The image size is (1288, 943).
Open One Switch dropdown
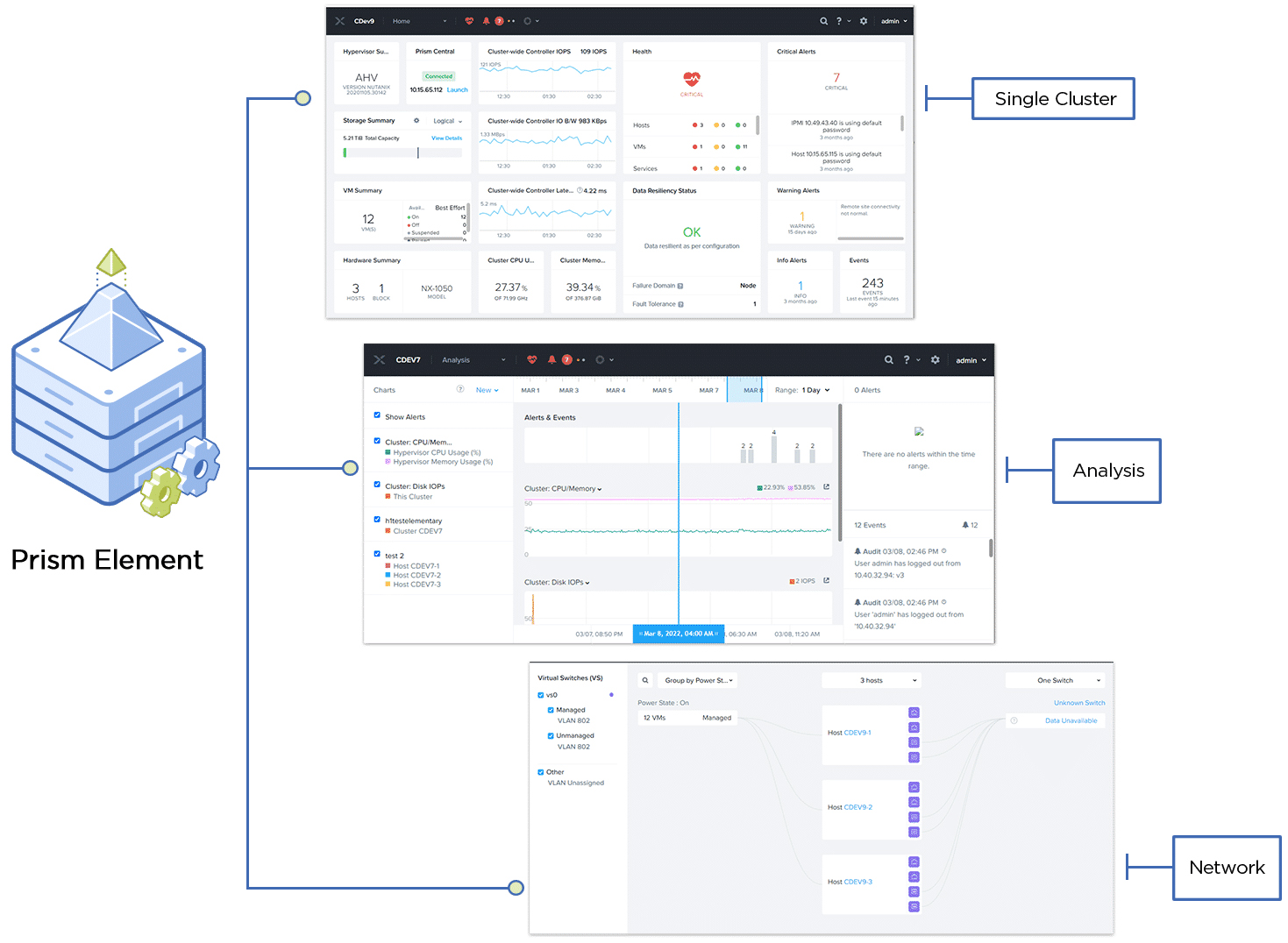click(1055, 680)
